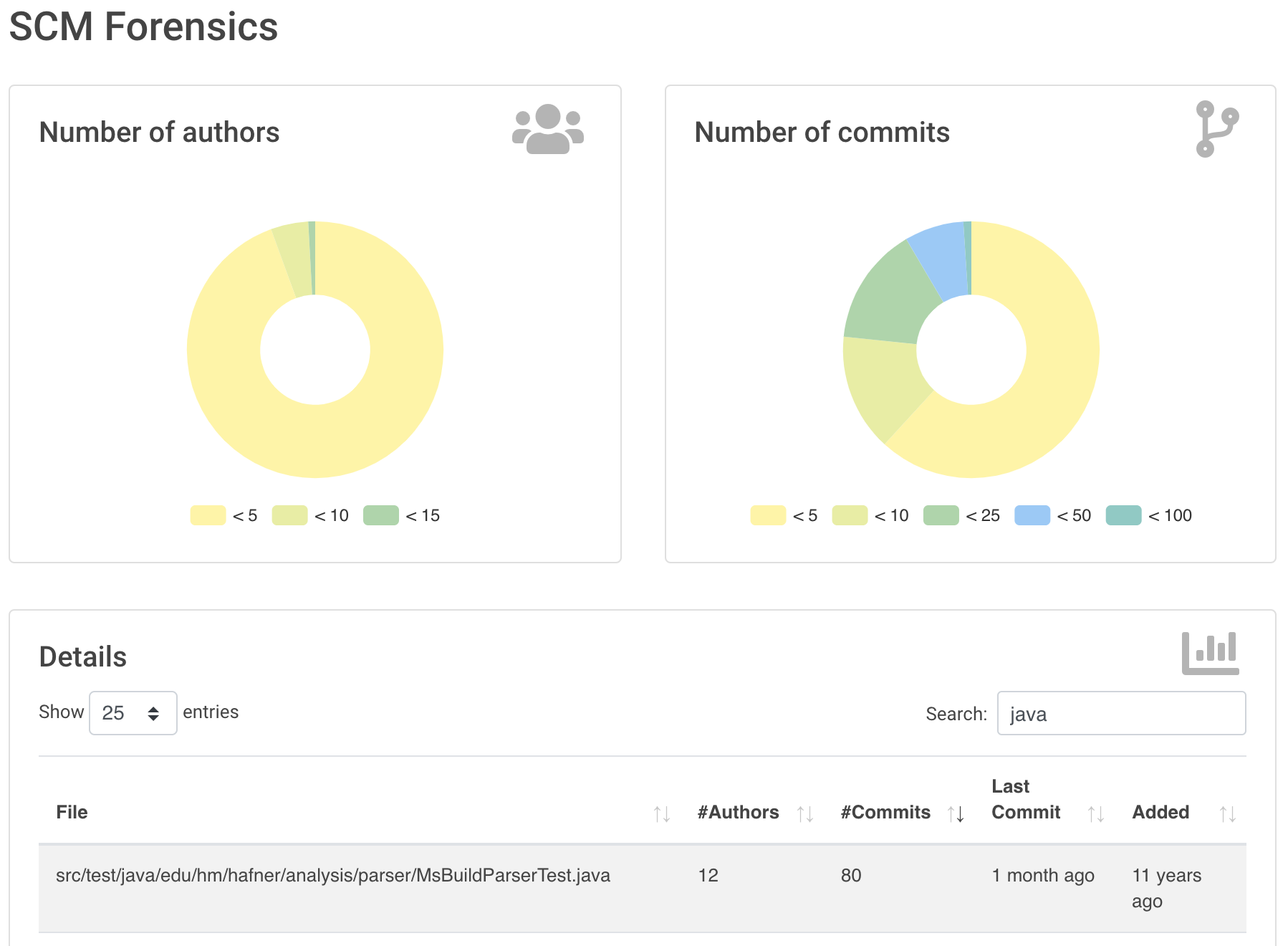Click the search field containing java
This screenshot has width=1288, height=946.
point(1121,713)
